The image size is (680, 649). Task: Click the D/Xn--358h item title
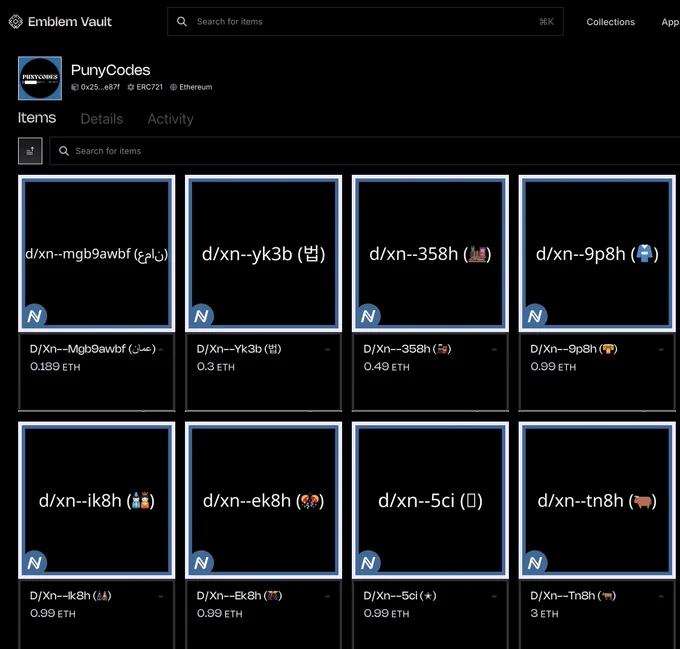pos(407,349)
